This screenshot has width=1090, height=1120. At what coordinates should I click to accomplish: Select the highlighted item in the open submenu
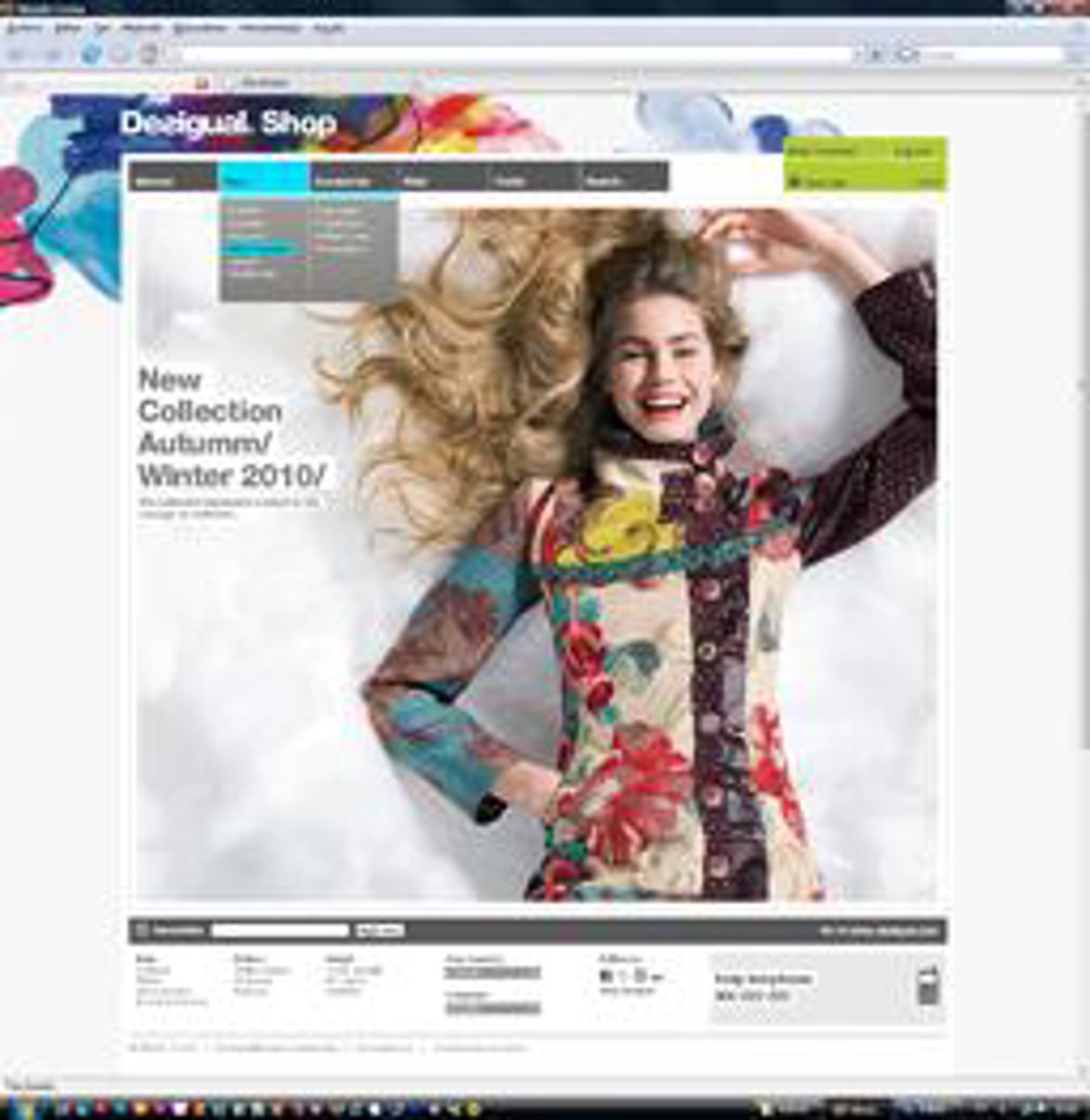[x=260, y=248]
